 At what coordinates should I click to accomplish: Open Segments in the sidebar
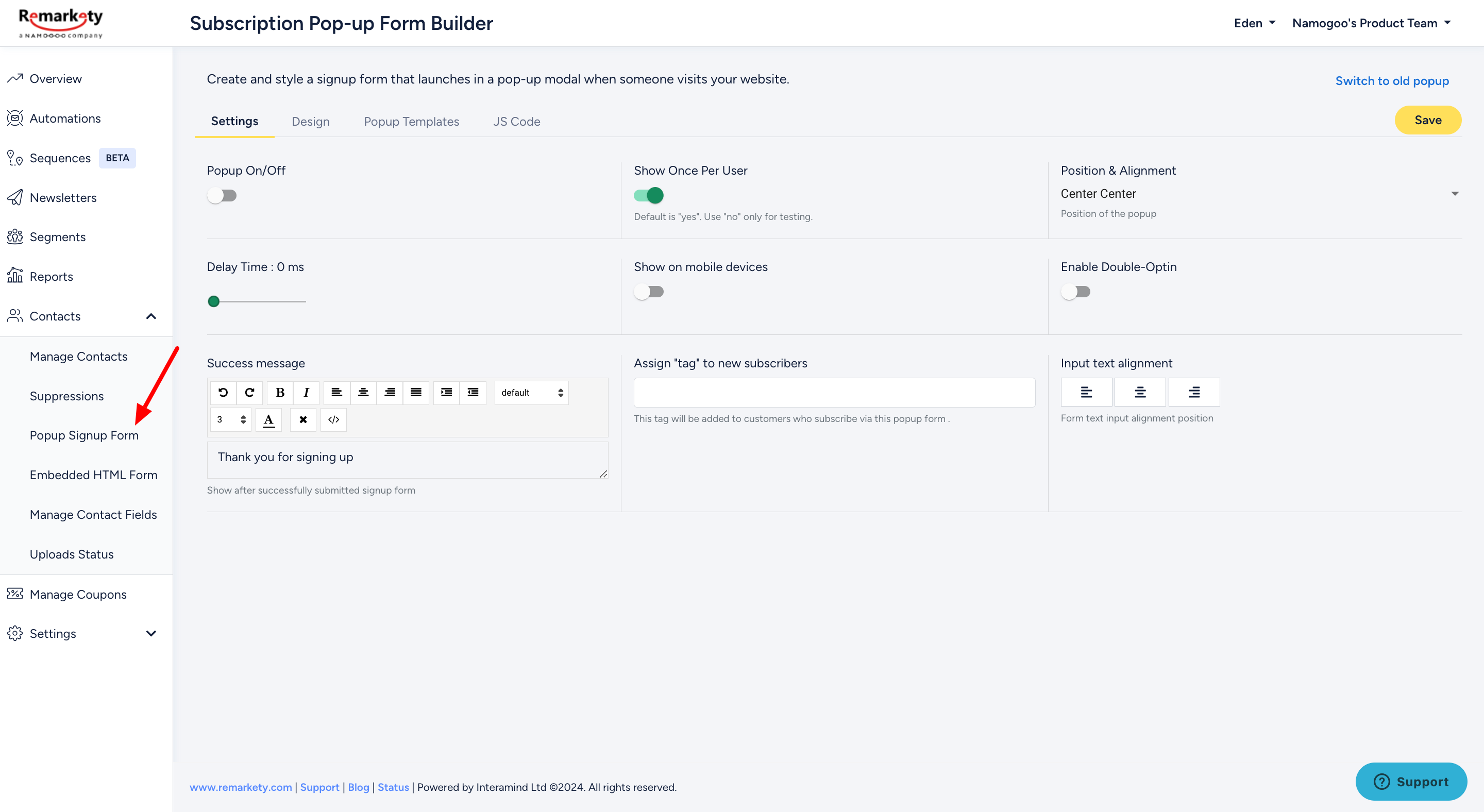point(58,238)
